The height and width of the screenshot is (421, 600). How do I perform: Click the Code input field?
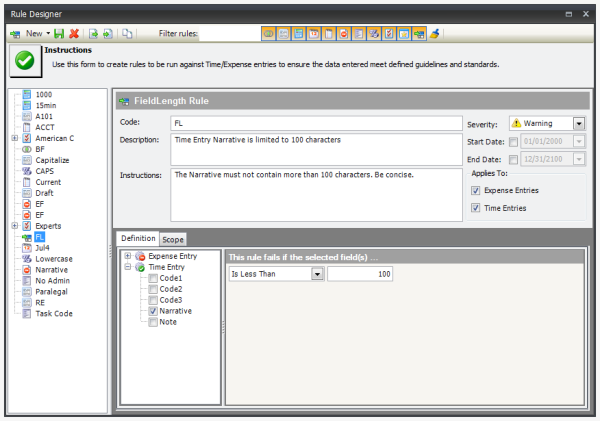click(317, 122)
